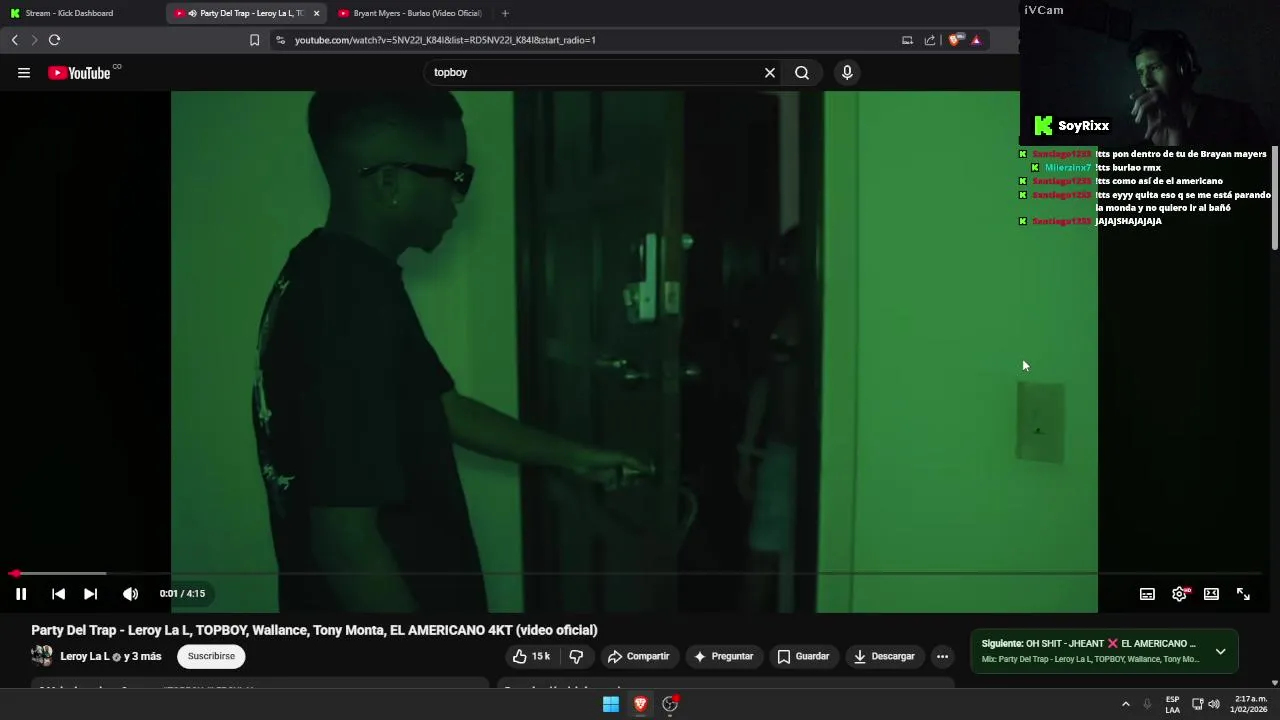Open OBS-style app in taskbar
This screenshot has height=720, width=1280.
(670, 704)
